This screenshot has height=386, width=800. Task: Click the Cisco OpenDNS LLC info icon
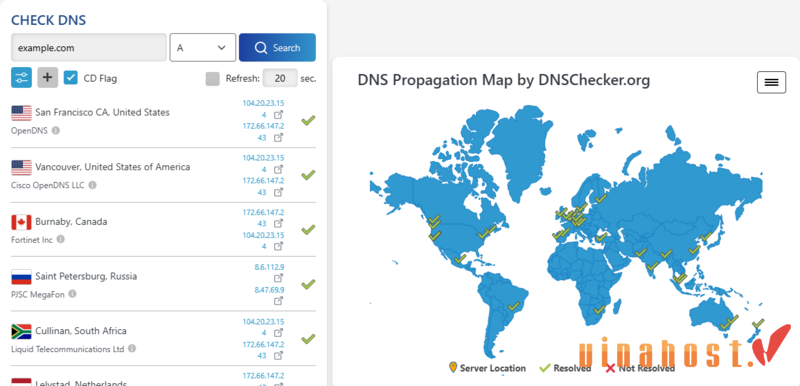tap(92, 185)
